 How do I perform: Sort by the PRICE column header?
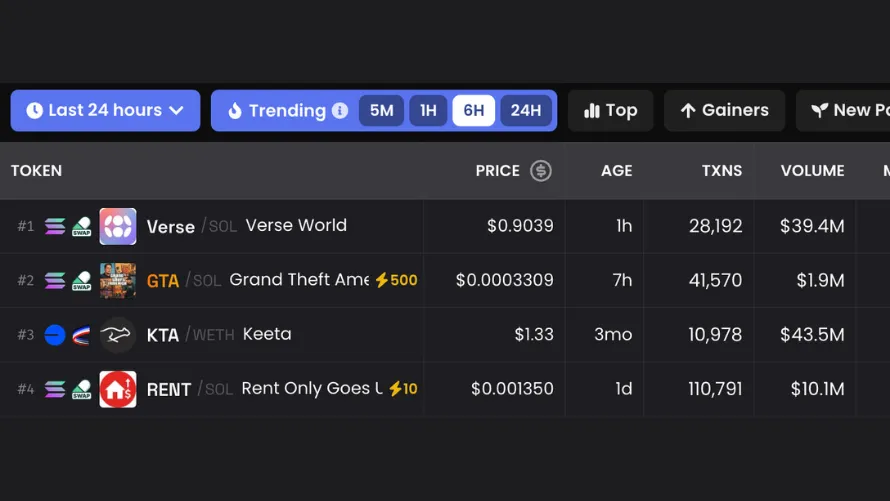point(498,171)
